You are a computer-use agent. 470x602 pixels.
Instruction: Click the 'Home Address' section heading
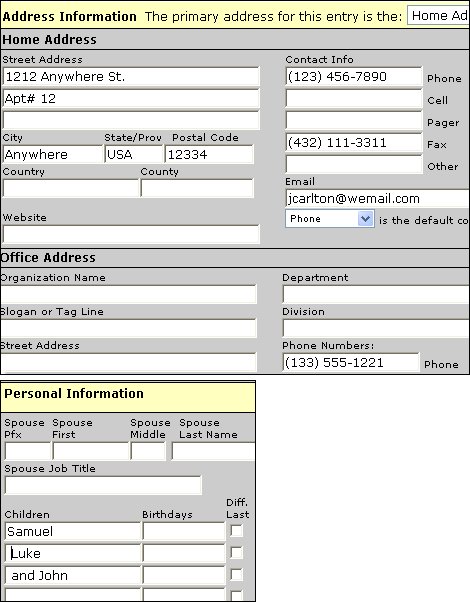49,40
